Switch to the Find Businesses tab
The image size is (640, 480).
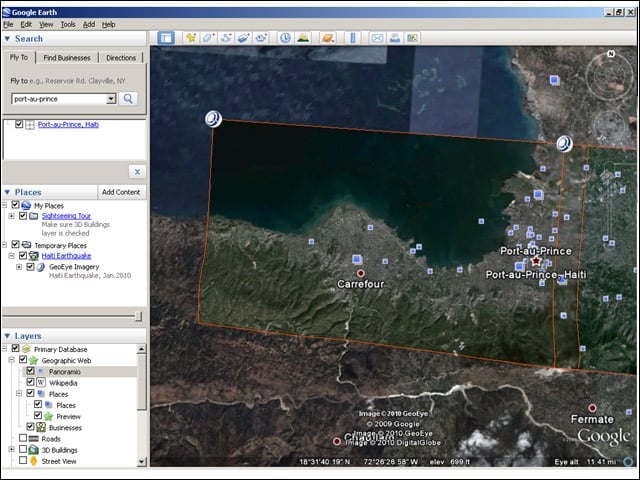(67, 58)
